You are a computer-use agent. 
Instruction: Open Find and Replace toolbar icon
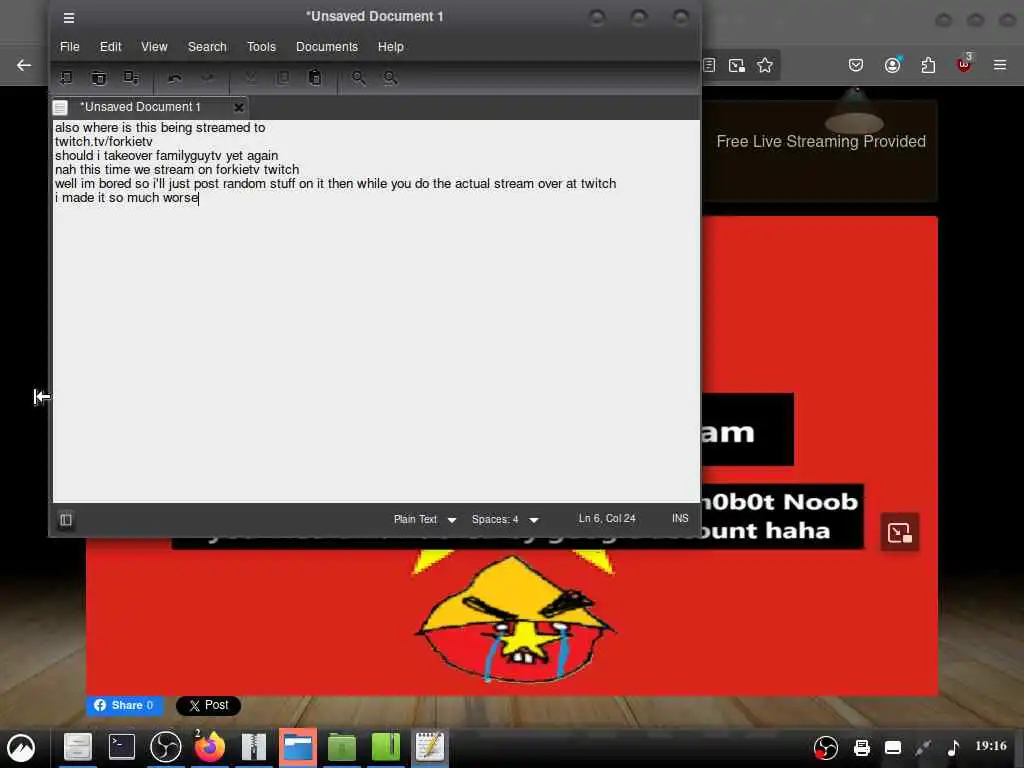[391, 78]
